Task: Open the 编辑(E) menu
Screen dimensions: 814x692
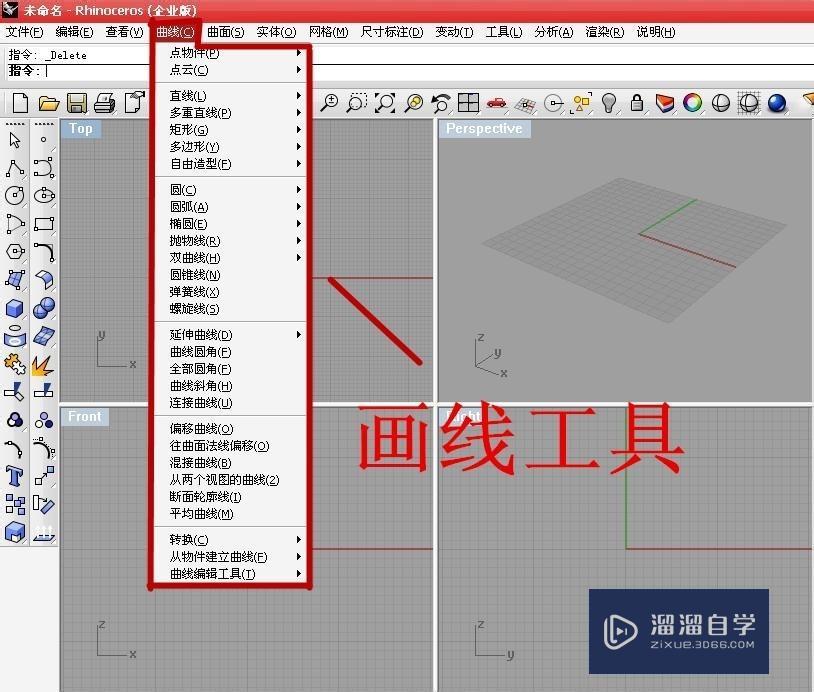Action: (74, 32)
